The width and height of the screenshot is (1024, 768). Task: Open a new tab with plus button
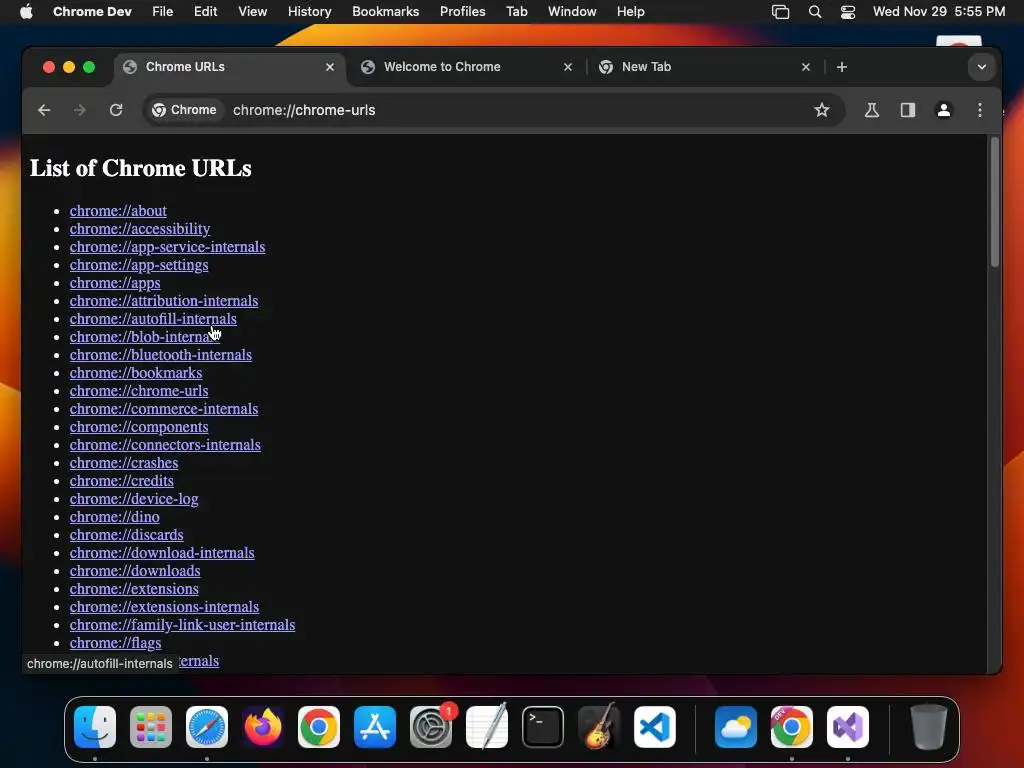point(842,67)
